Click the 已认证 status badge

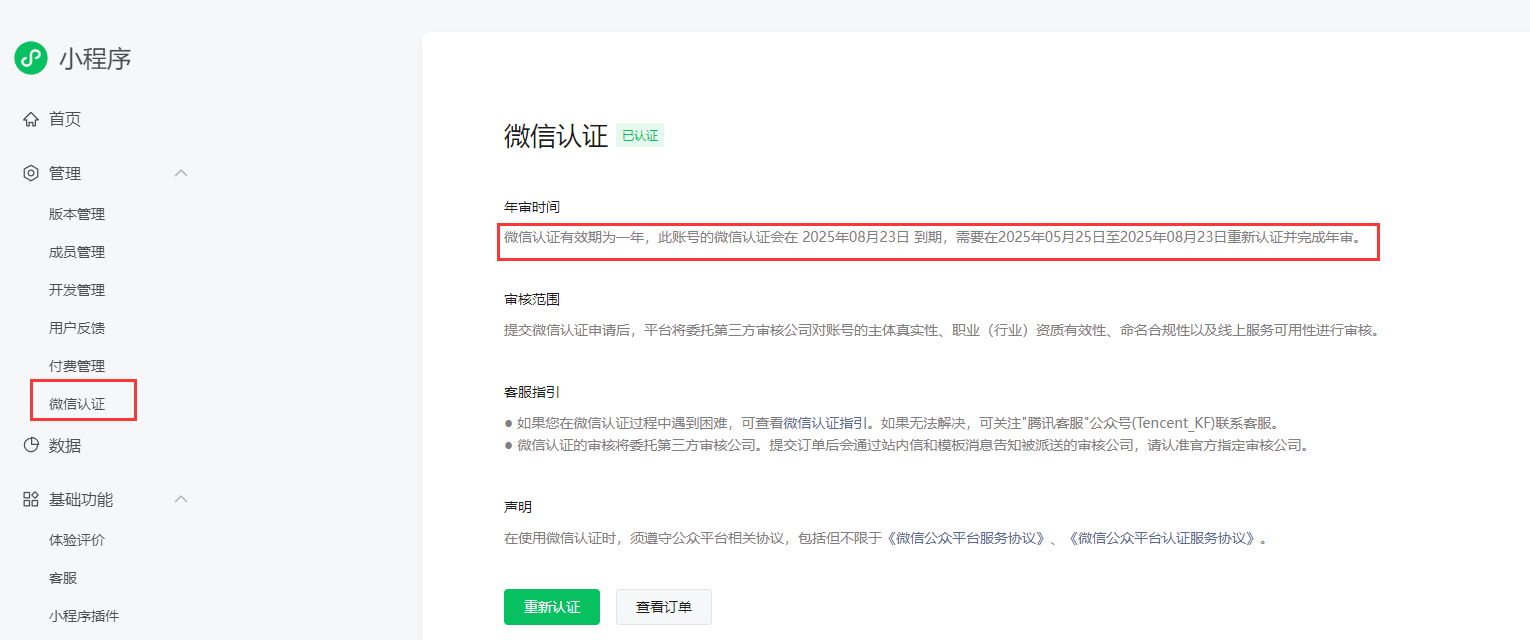[640, 136]
